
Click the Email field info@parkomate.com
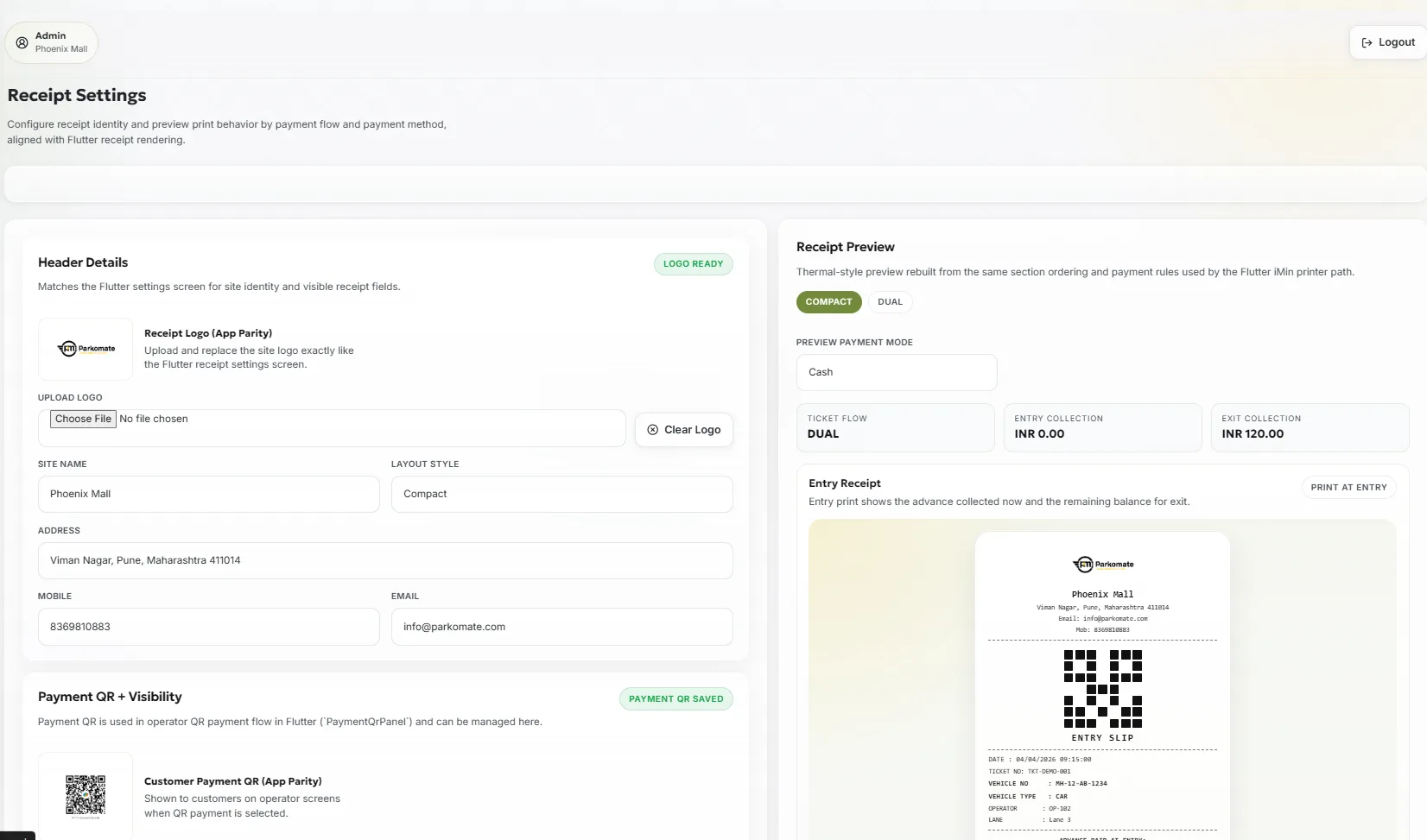pyautogui.click(x=562, y=627)
